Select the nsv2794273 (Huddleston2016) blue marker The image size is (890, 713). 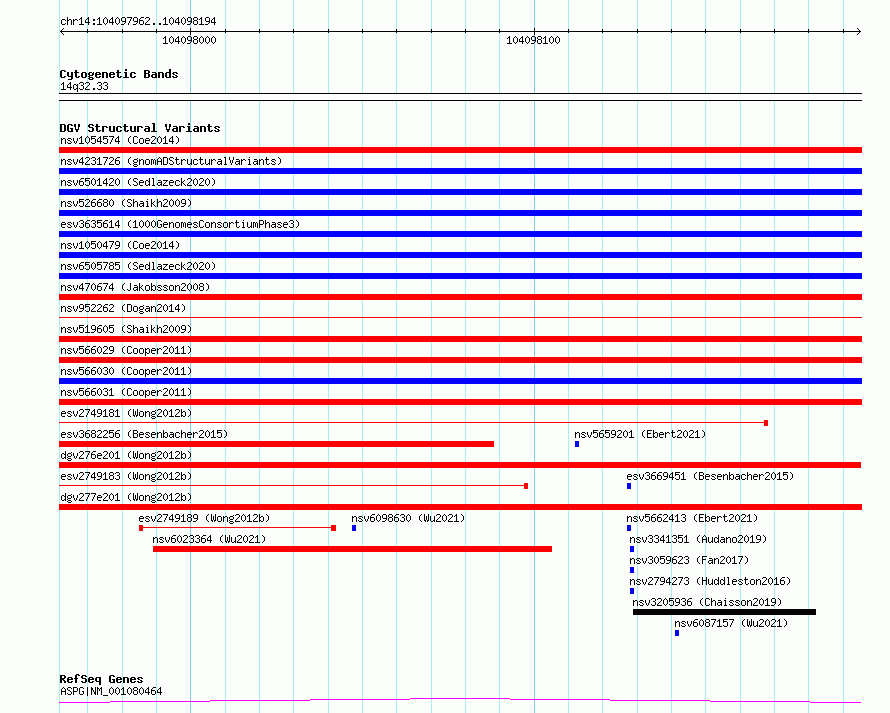(632, 591)
